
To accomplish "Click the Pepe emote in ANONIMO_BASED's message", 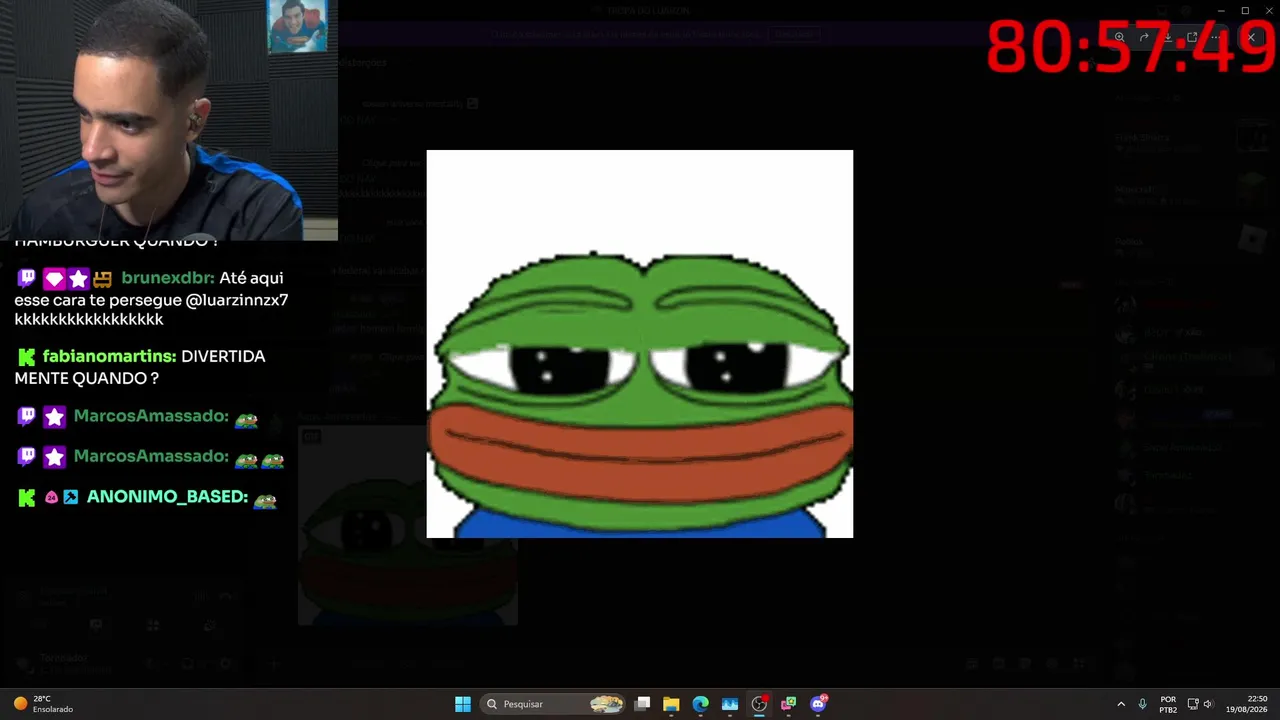I will coord(265,500).
